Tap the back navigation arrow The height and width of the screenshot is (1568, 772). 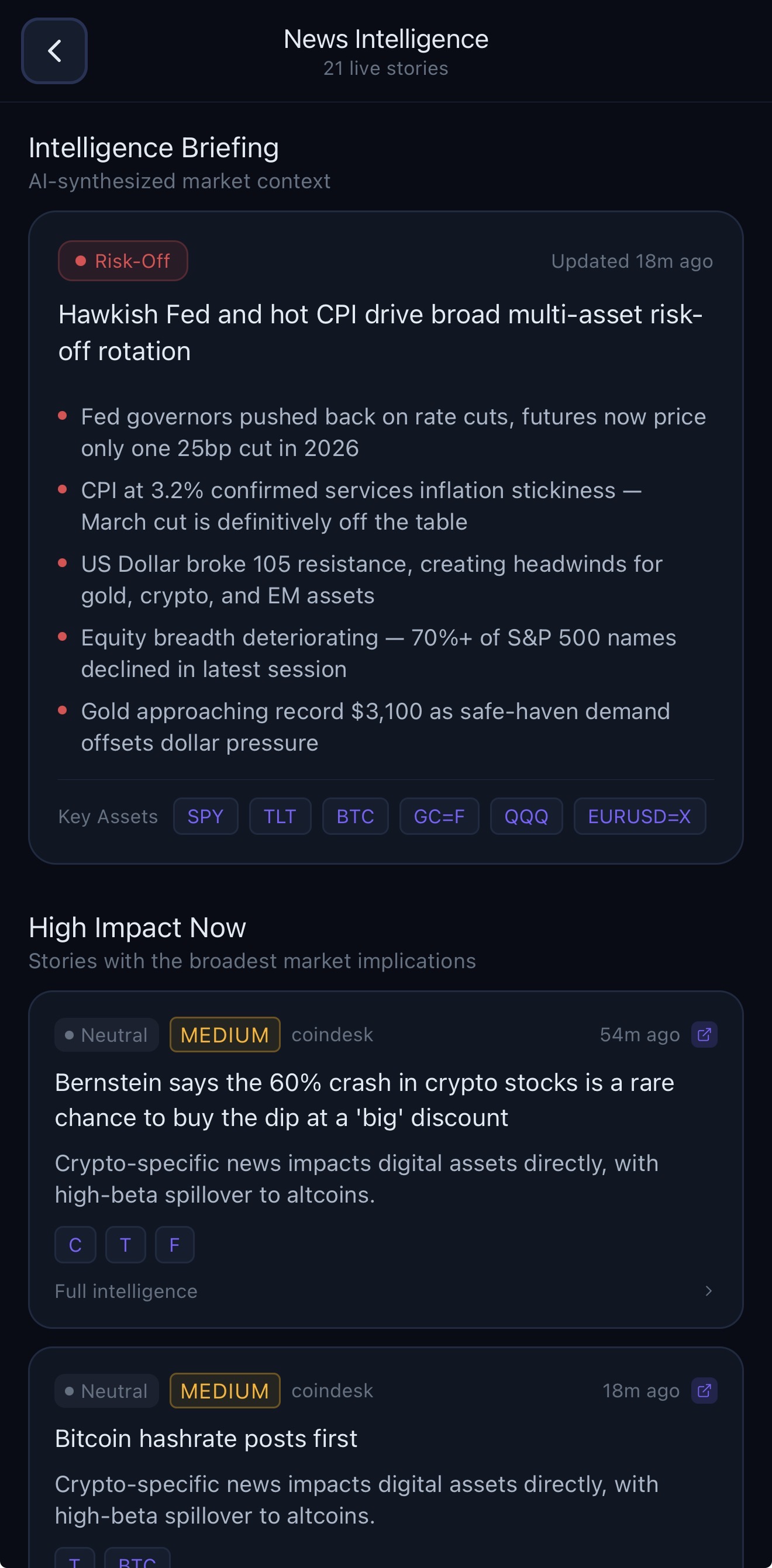54,51
